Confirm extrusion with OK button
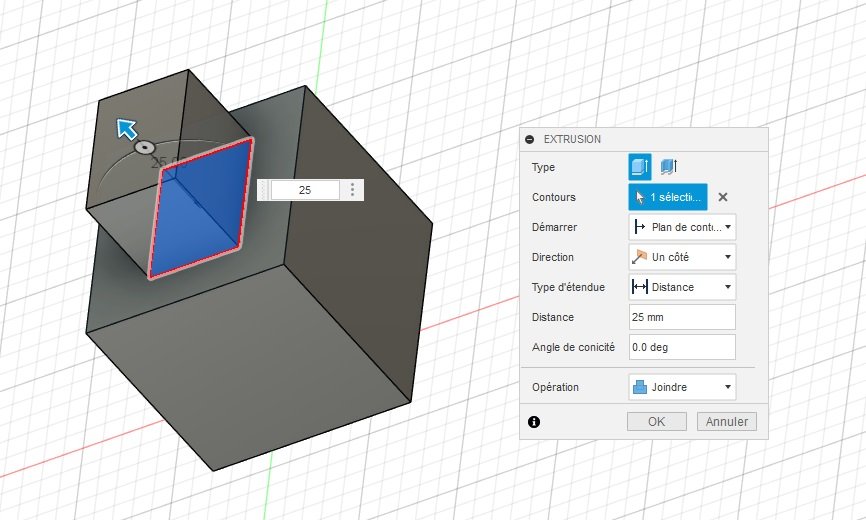The width and height of the screenshot is (866, 520). tap(657, 422)
